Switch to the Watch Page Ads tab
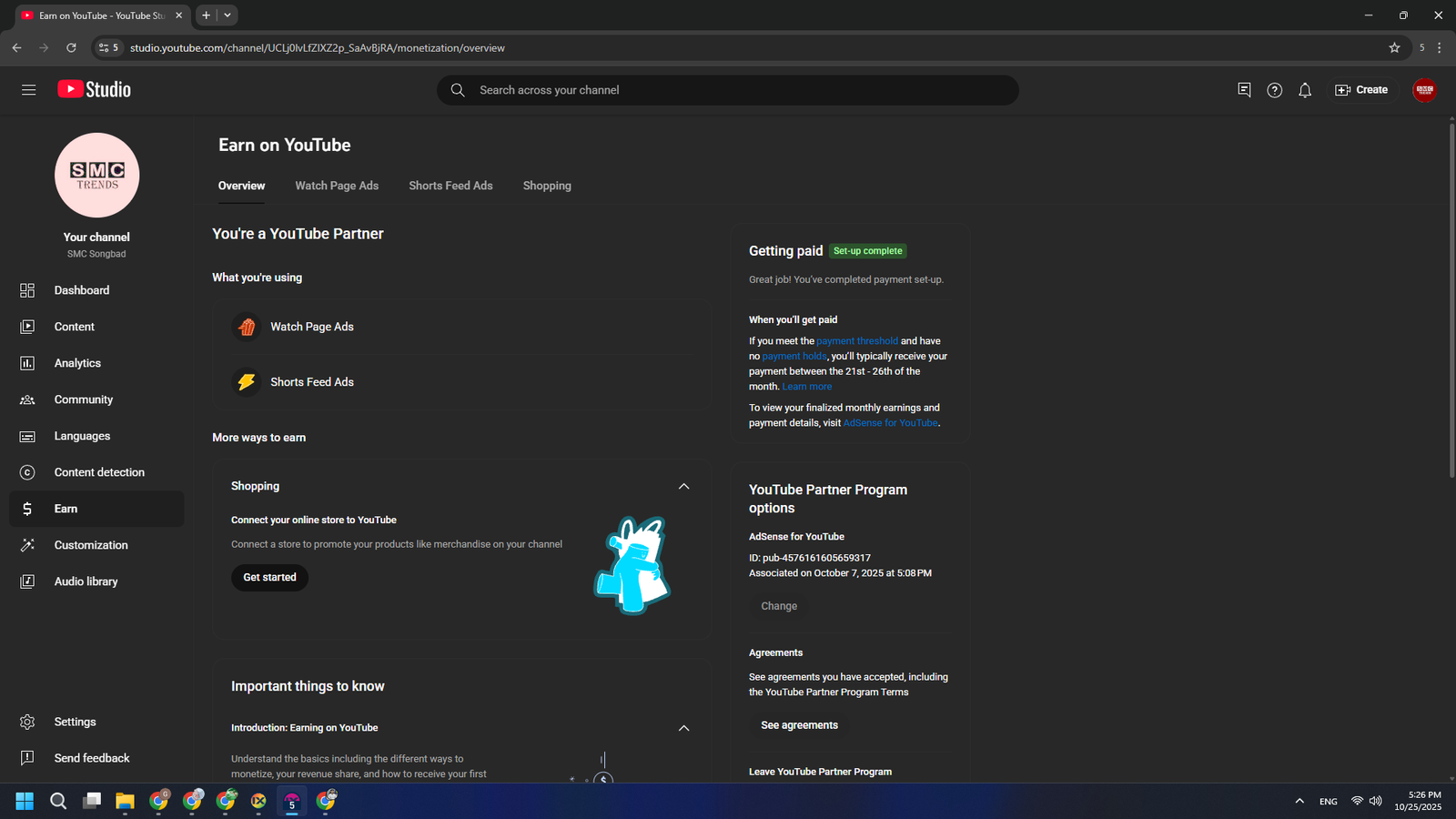The height and width of the screenshot is (819, 1456). coord(337,186)
